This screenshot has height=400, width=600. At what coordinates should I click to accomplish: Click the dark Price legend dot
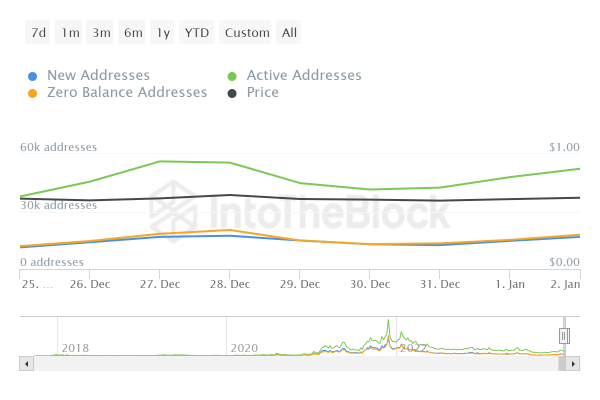tap(233, 93)
